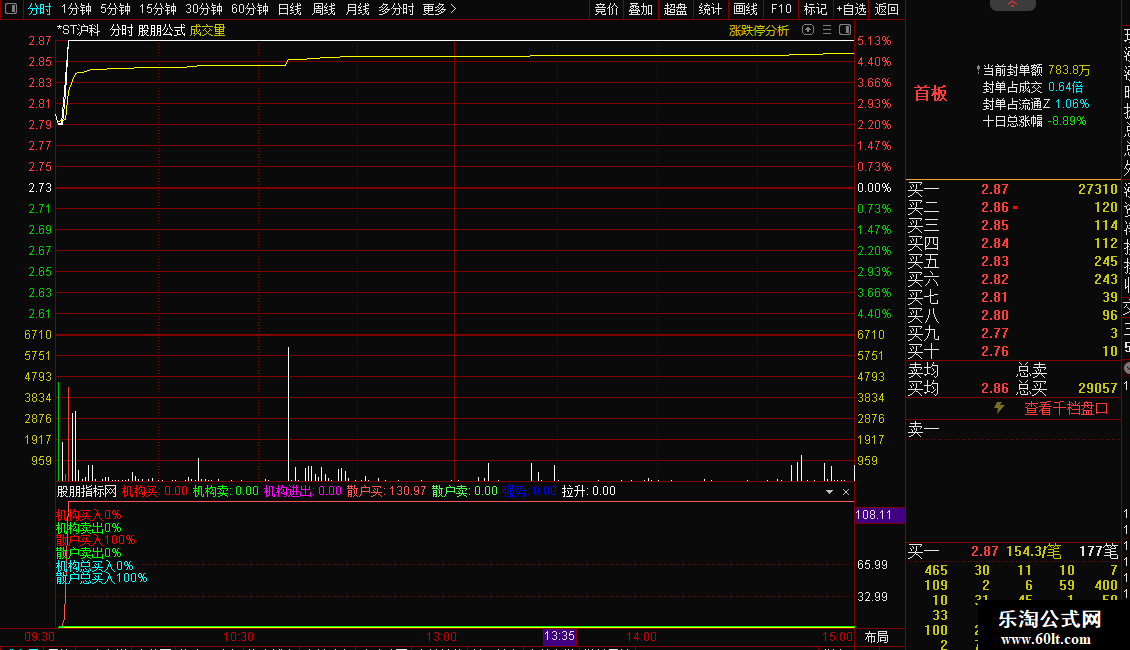Click the 涨跌停分析 label
The image size is (1130, 650).
click(x=759, y=30)
